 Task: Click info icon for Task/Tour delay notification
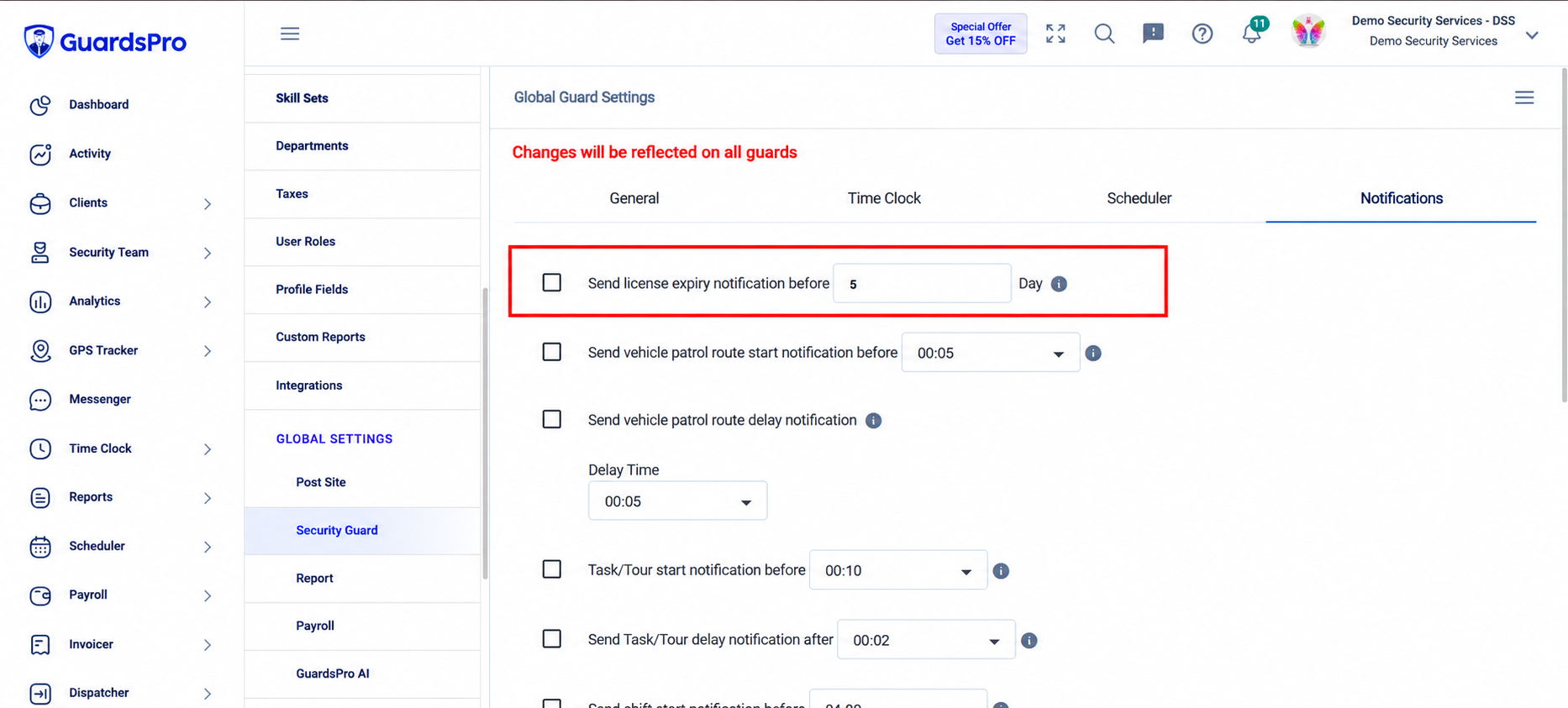(x=1029, y=641)
